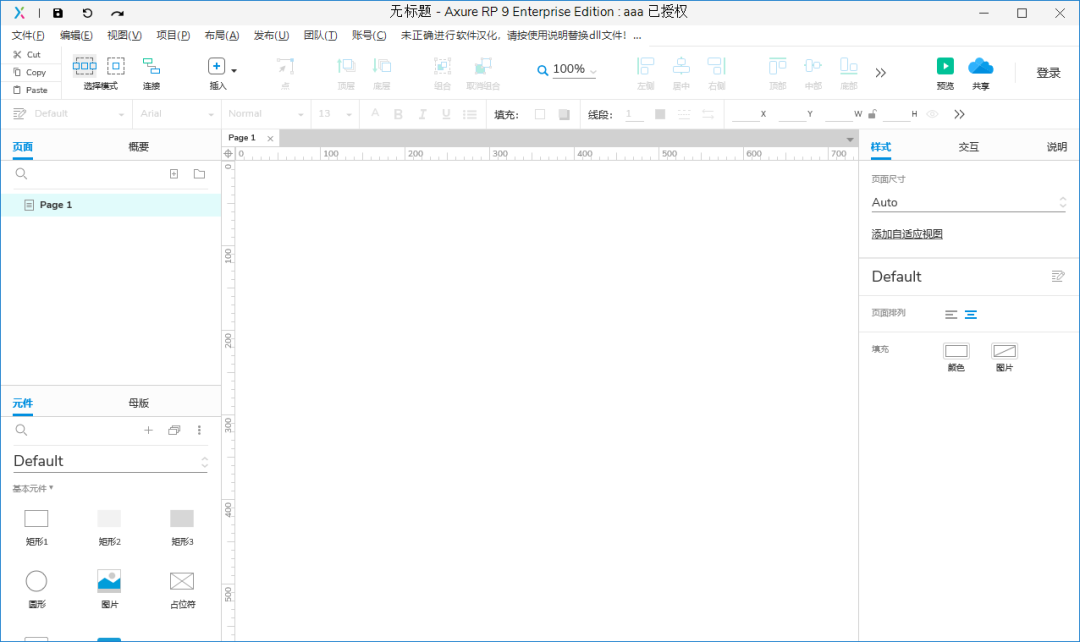Add a new folder icon
1080x642 pixels.
pos(200,174)
